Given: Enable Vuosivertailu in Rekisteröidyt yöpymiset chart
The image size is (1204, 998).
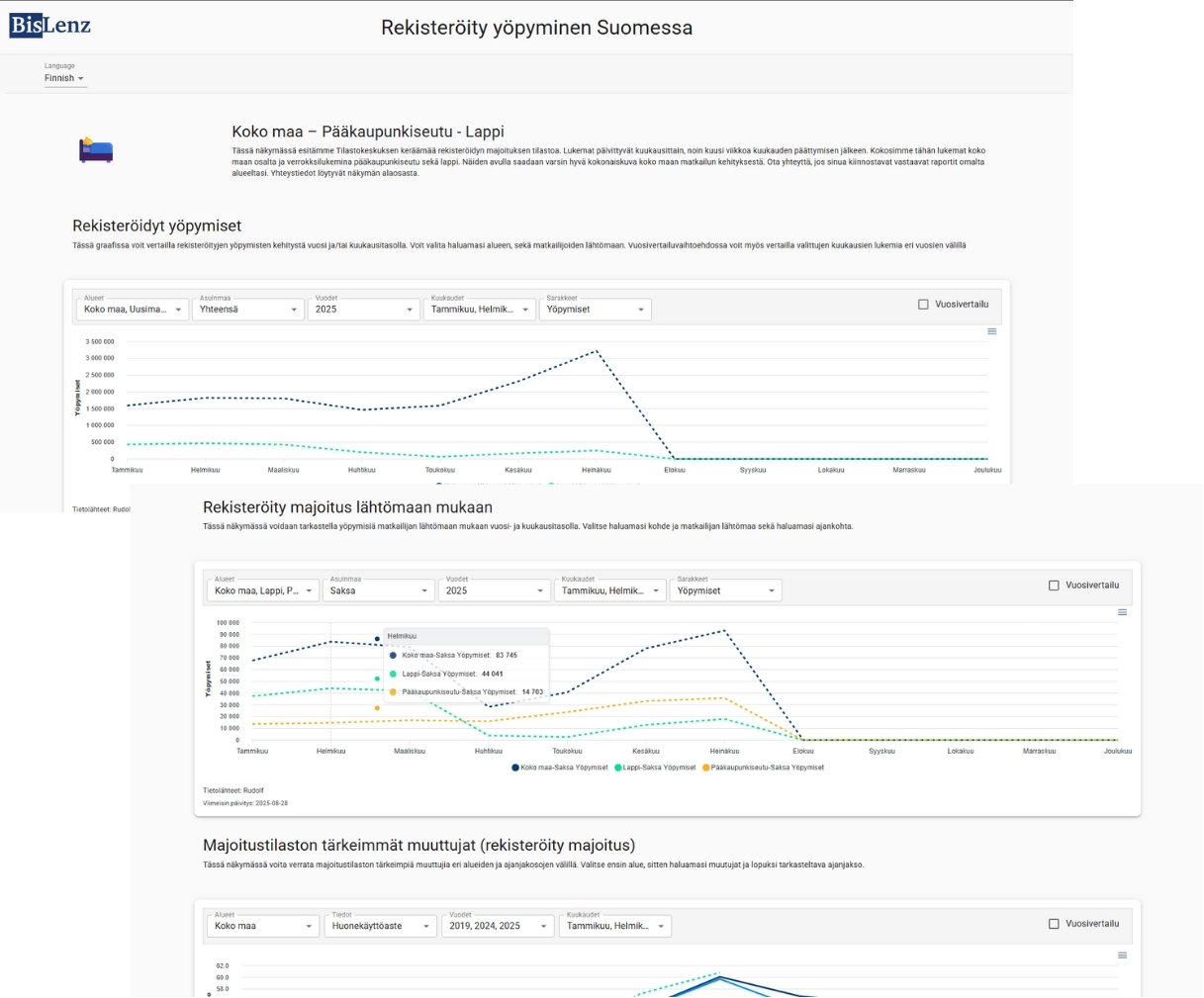Looking at the screenshot, I should click(923, 305).
